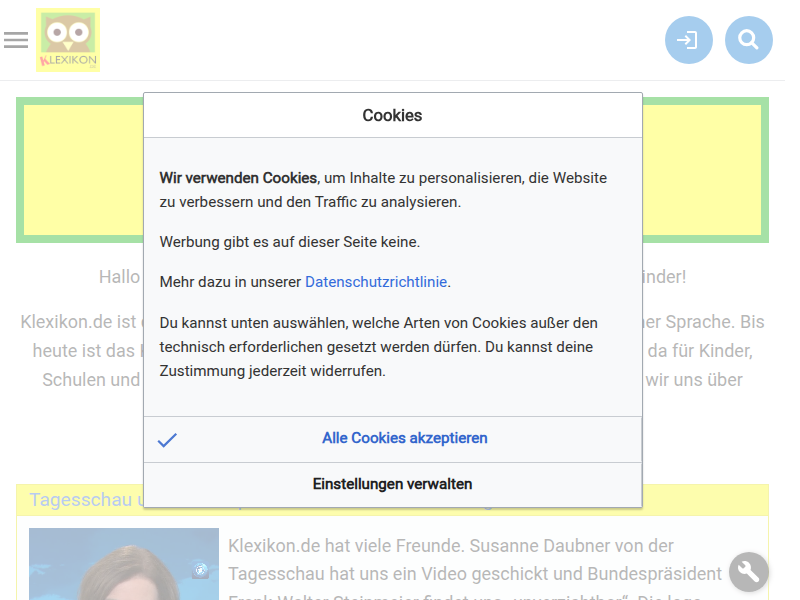This screenshot has width=800, height=600.
Task: Open the hamburger navigation menu
Action: (16, 40)
